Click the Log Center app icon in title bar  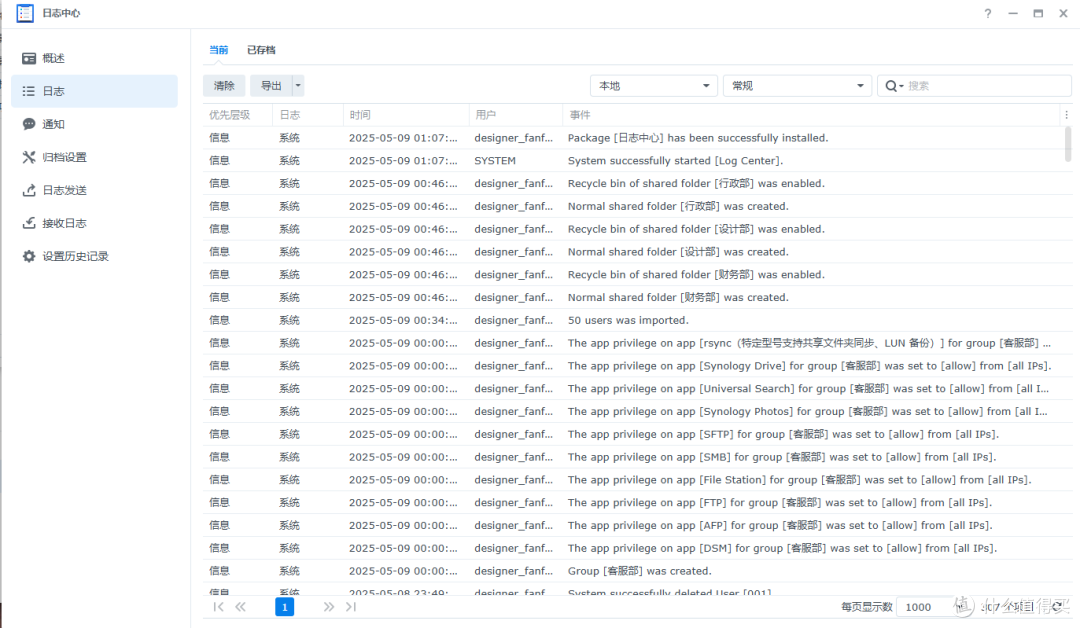tap(25, 13)
